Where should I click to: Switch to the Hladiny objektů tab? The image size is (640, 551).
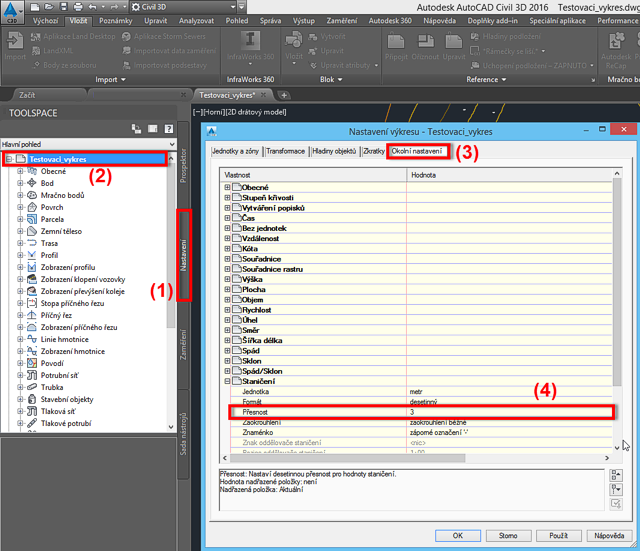coord(334,151)
